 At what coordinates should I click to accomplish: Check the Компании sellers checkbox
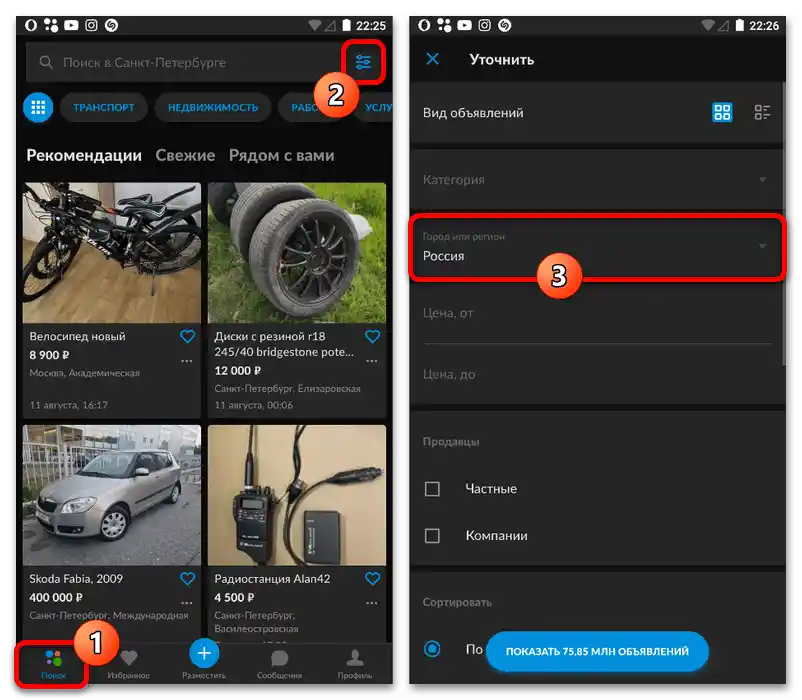tap(432, 536)
